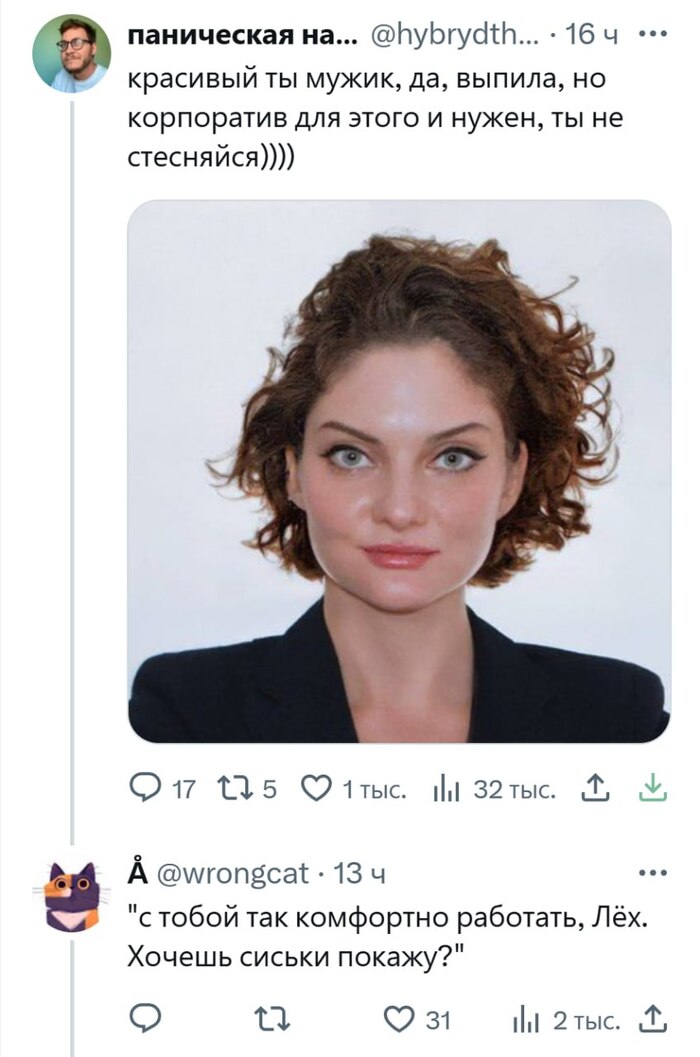Screen dimensions: 700x1057
Task: Open the portrait photo attached to the tweet
Action: point(399,471)
